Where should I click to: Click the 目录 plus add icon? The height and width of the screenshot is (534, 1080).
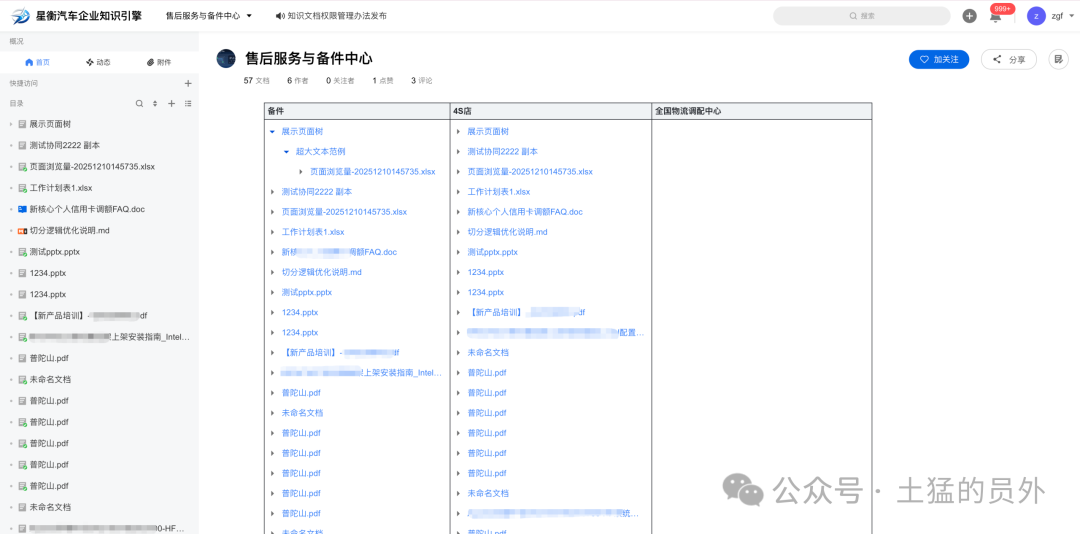(x=172, y=103)
